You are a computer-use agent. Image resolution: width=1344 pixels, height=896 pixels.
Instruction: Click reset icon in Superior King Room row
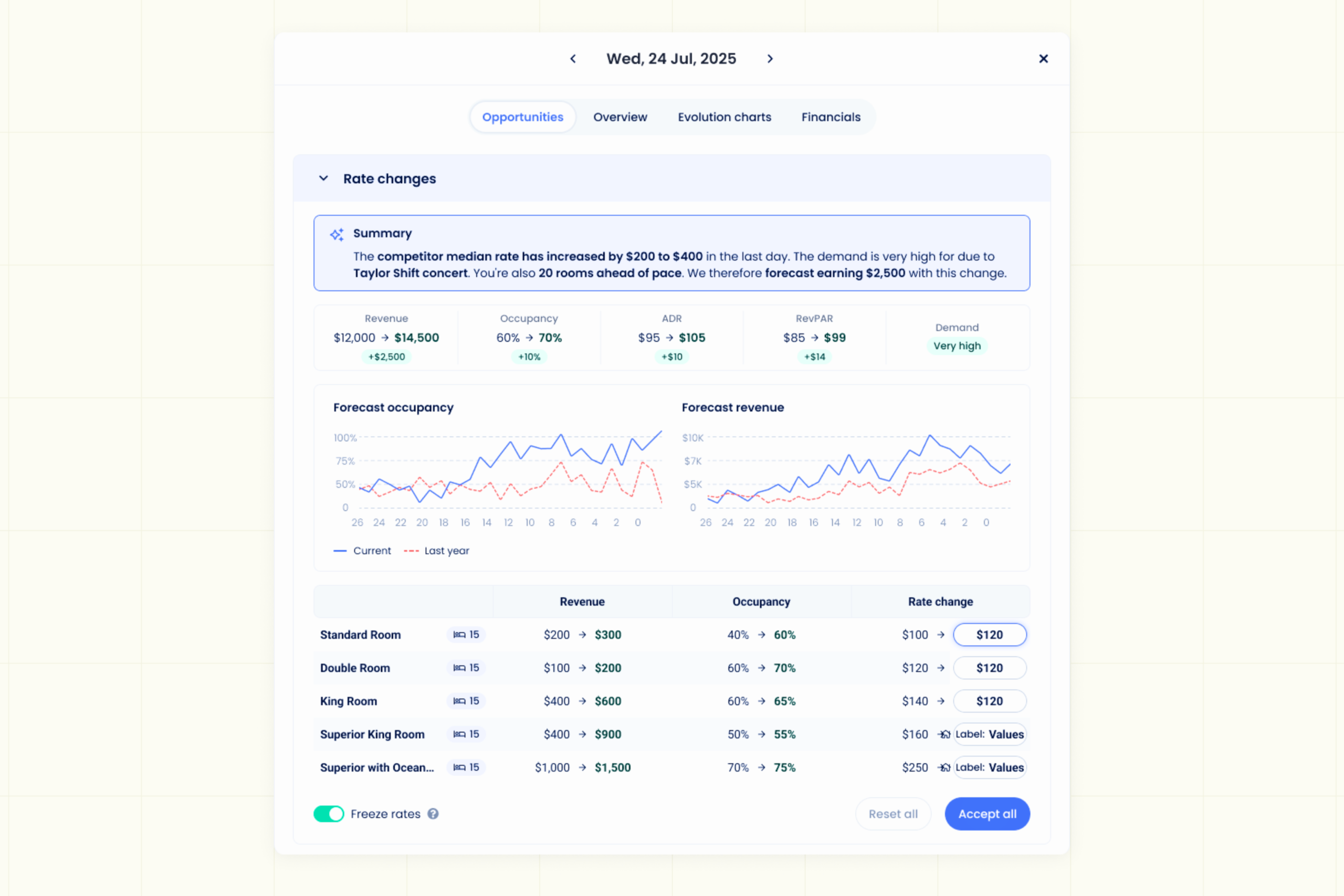(x=945, y=734)
